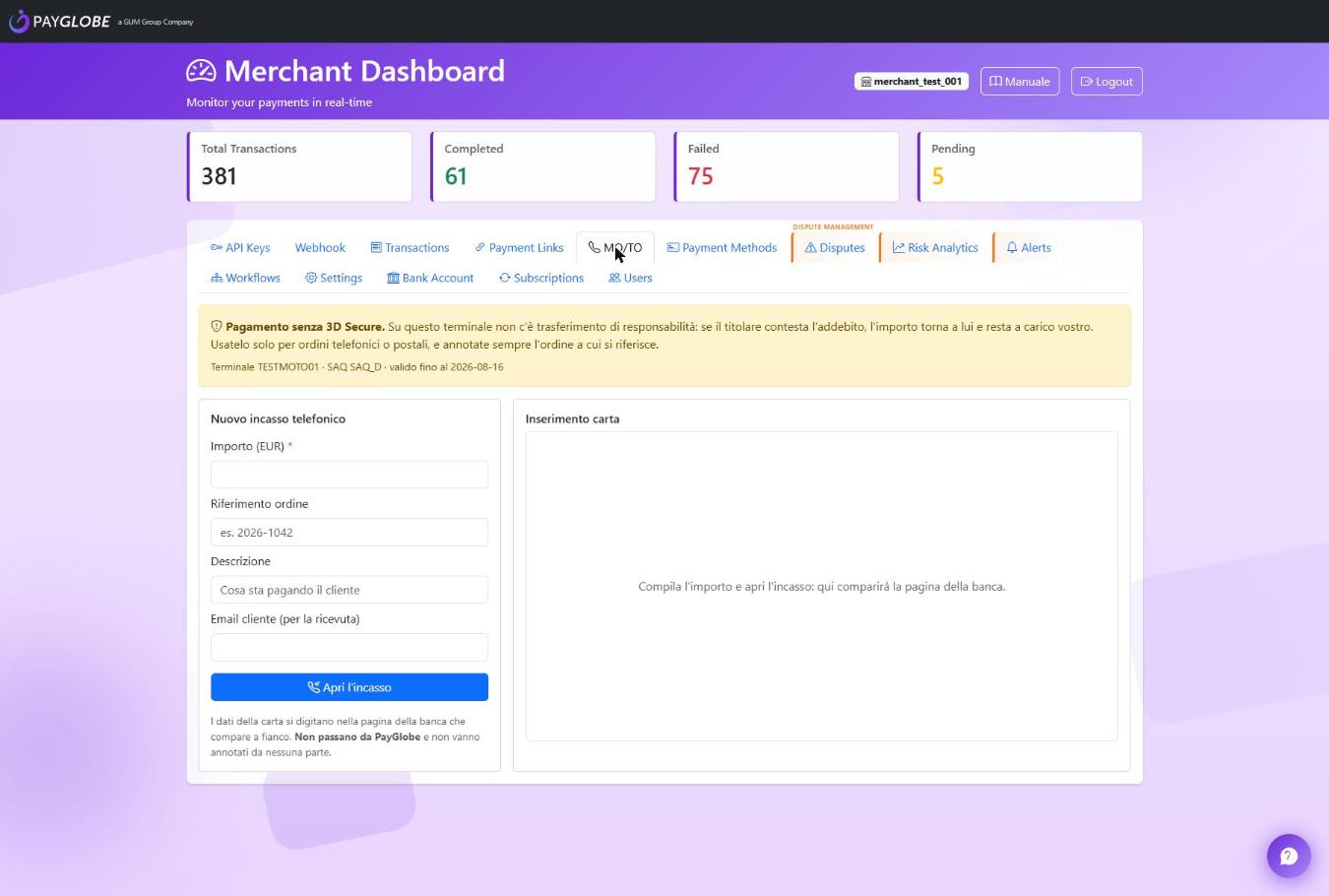The width and height of the screenshot is (1329, 896).
Task: Click the Apri l'incasso button
Action: coord(349,687)
